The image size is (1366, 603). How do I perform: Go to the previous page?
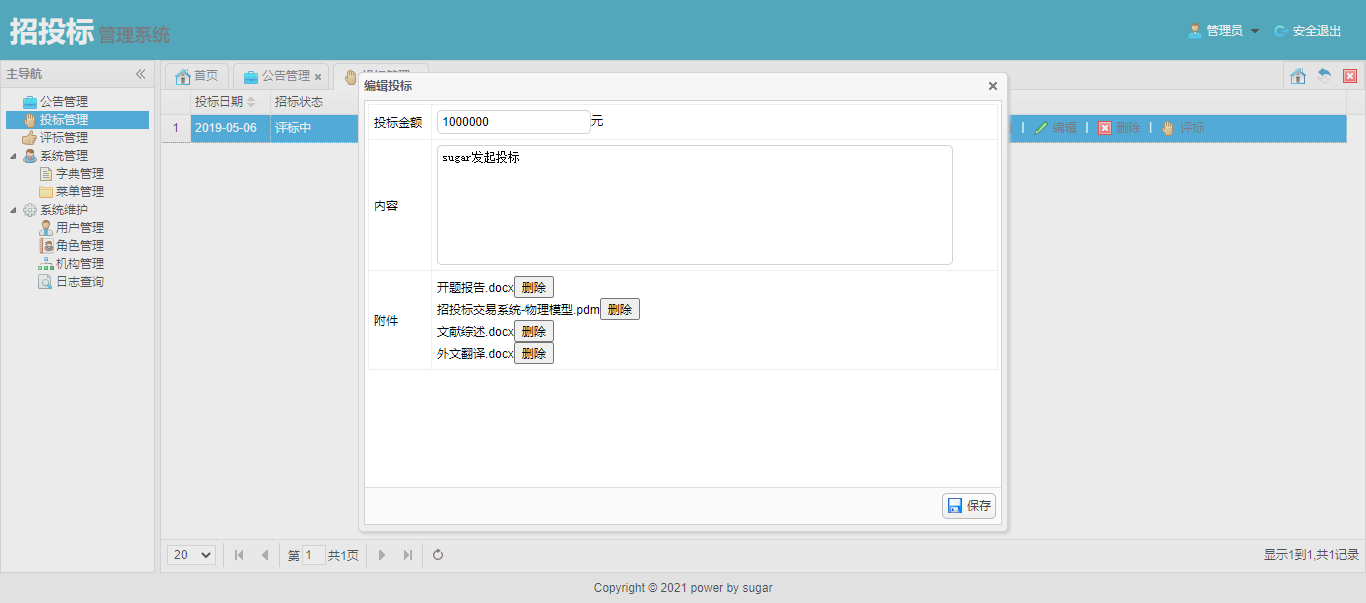pos(264,555)
